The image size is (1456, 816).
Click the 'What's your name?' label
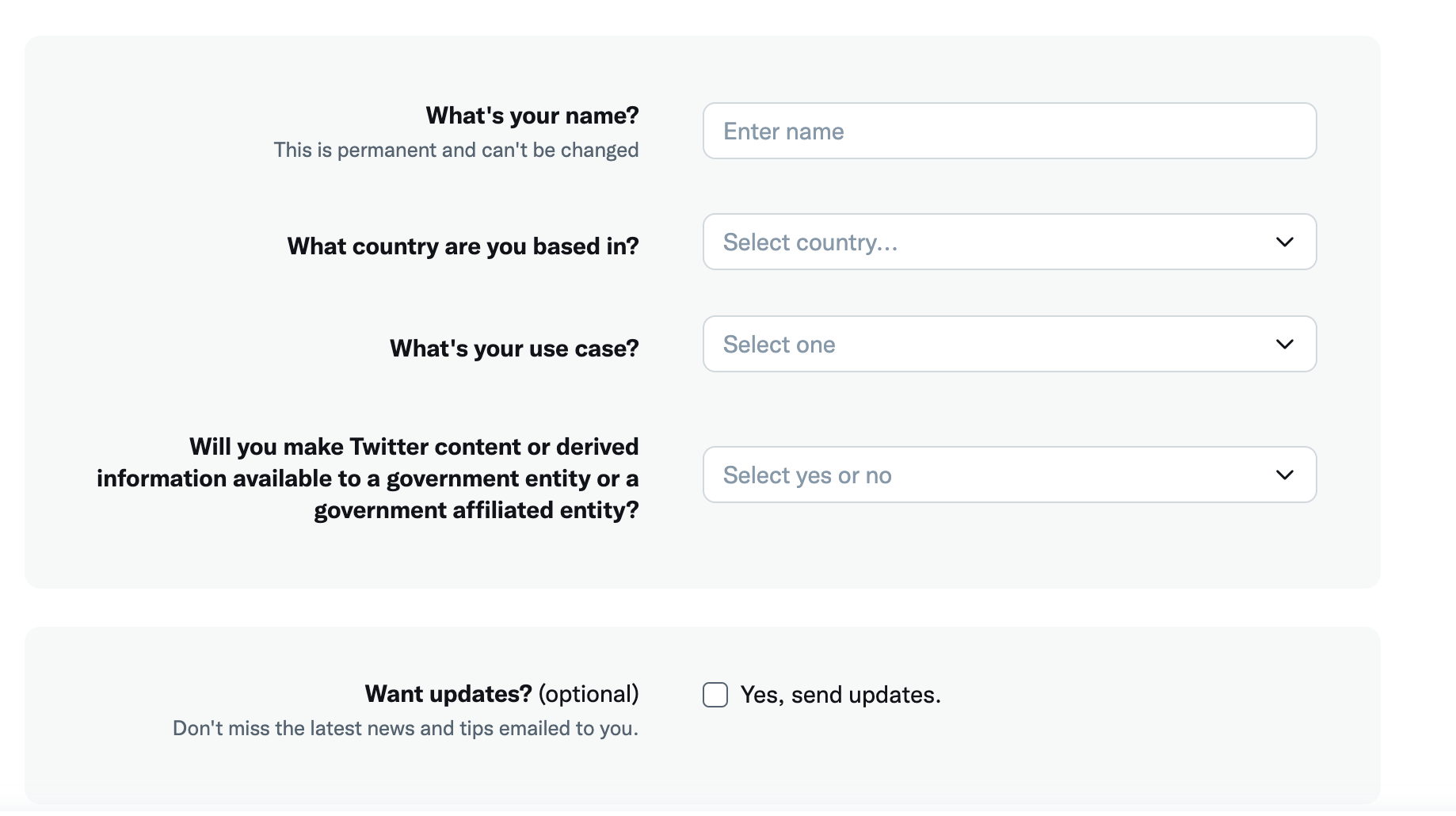pyautogui.click(x=532, y=116)
